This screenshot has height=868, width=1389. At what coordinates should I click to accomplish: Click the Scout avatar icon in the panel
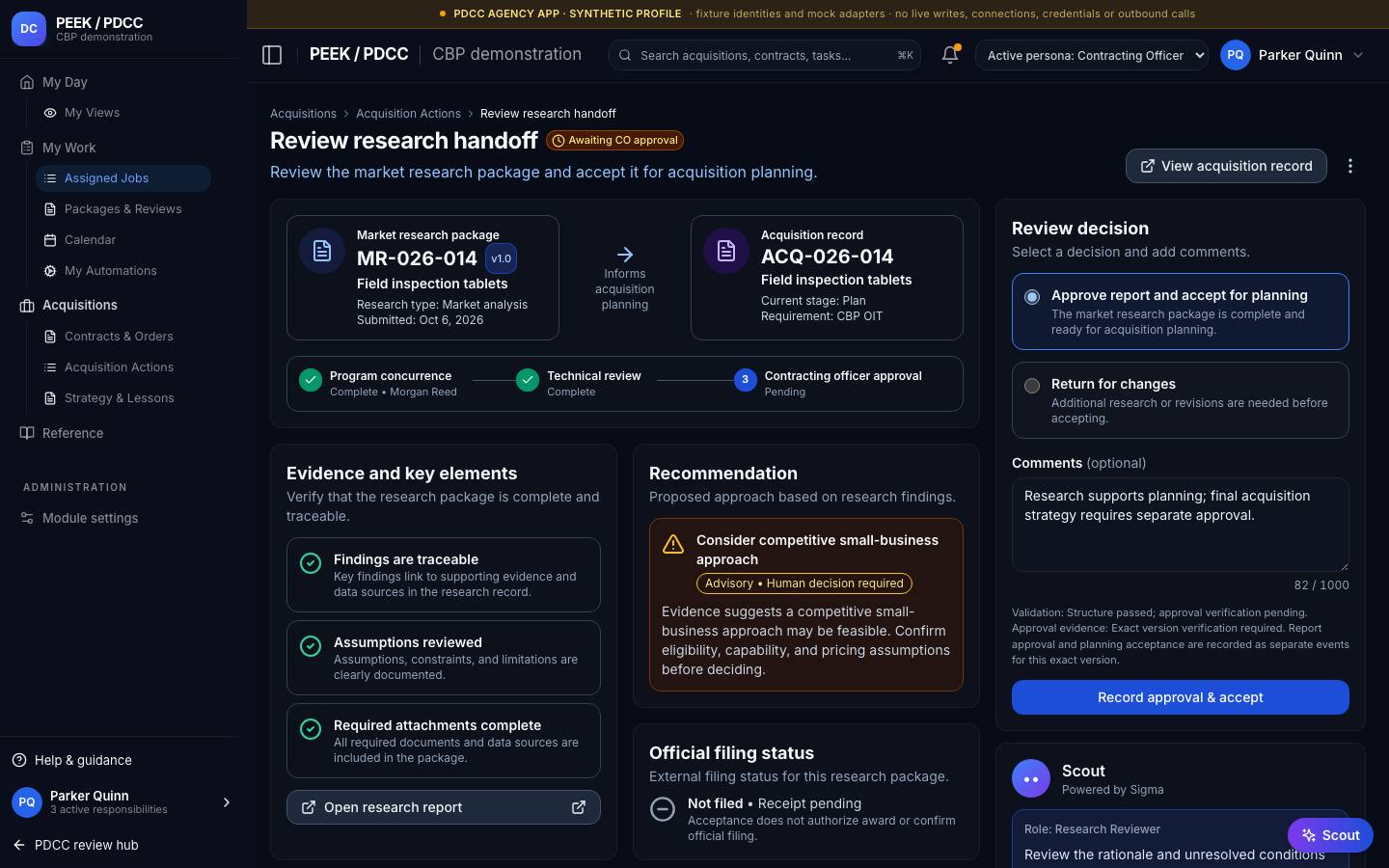(x=1031, y=778)
